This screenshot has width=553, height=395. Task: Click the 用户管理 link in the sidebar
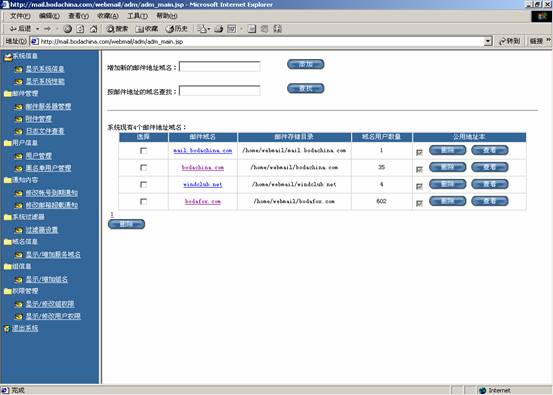coord(39,156)
